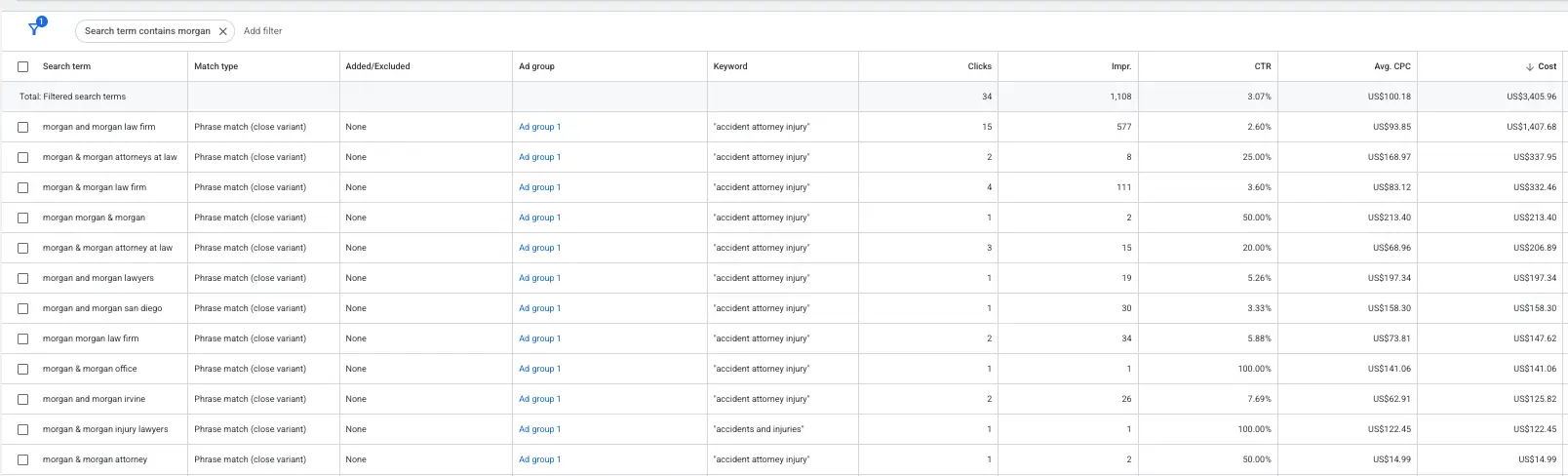Sort by the Clicks column header

point(979,66)
